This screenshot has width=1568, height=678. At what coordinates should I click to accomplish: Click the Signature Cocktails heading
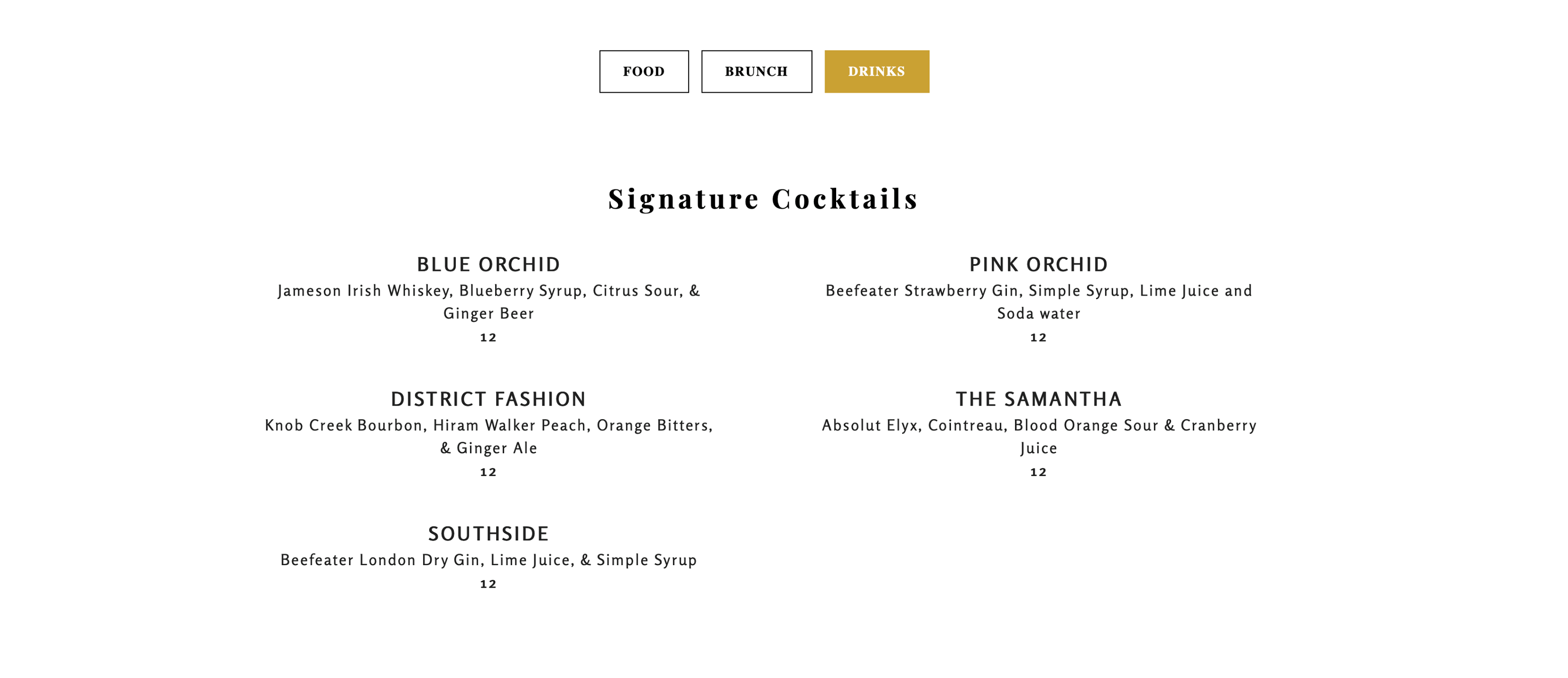point(763,199)
